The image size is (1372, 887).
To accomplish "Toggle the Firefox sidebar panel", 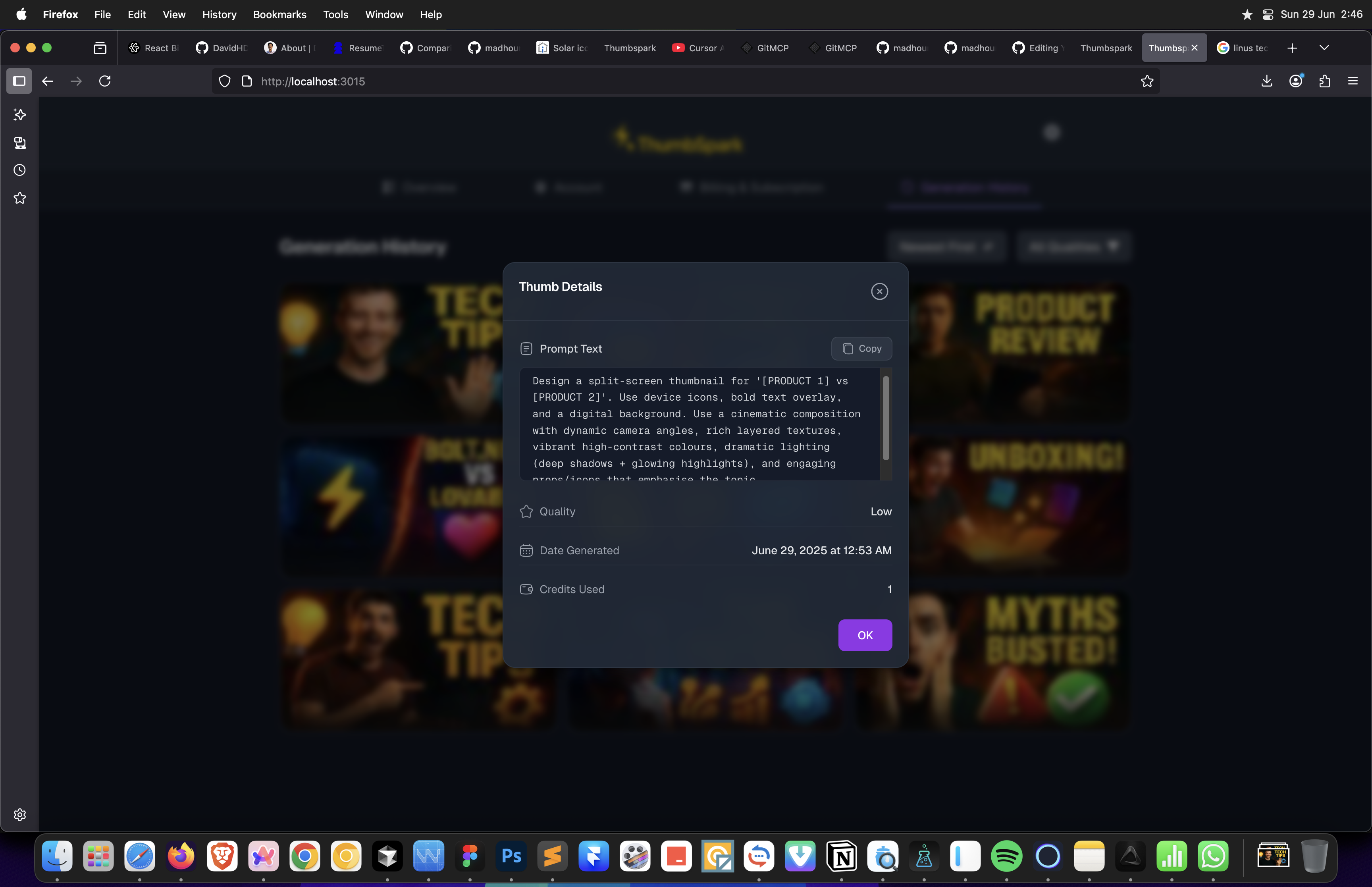I will [19, 81].
